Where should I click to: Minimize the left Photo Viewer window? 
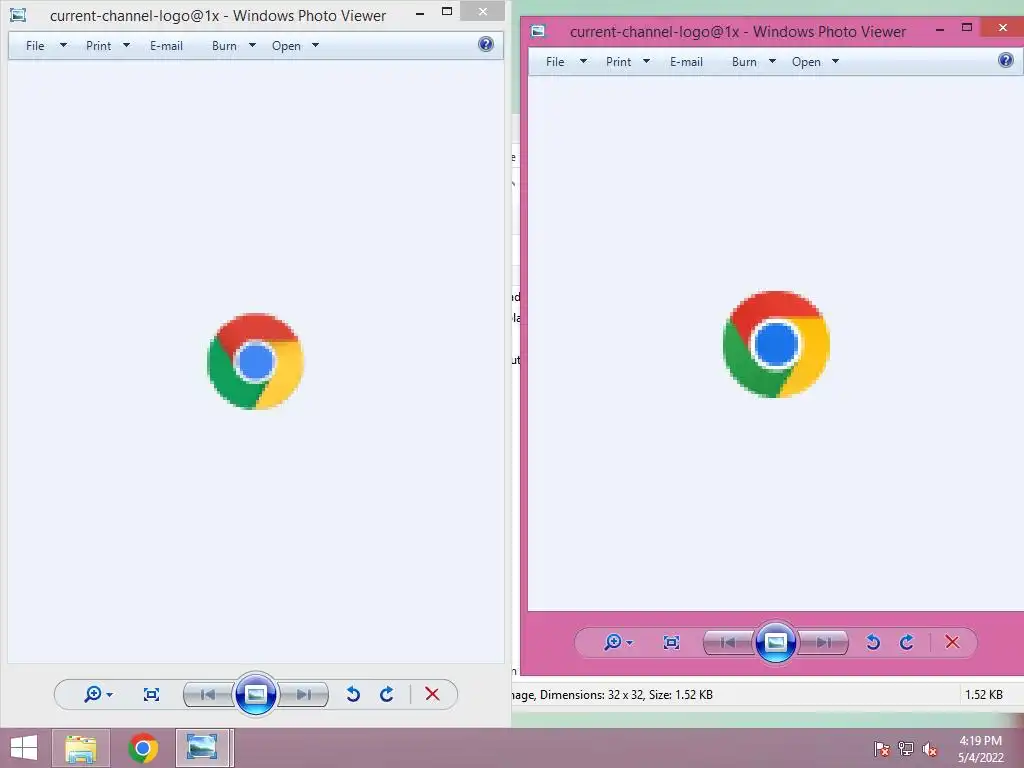[420, 13]
